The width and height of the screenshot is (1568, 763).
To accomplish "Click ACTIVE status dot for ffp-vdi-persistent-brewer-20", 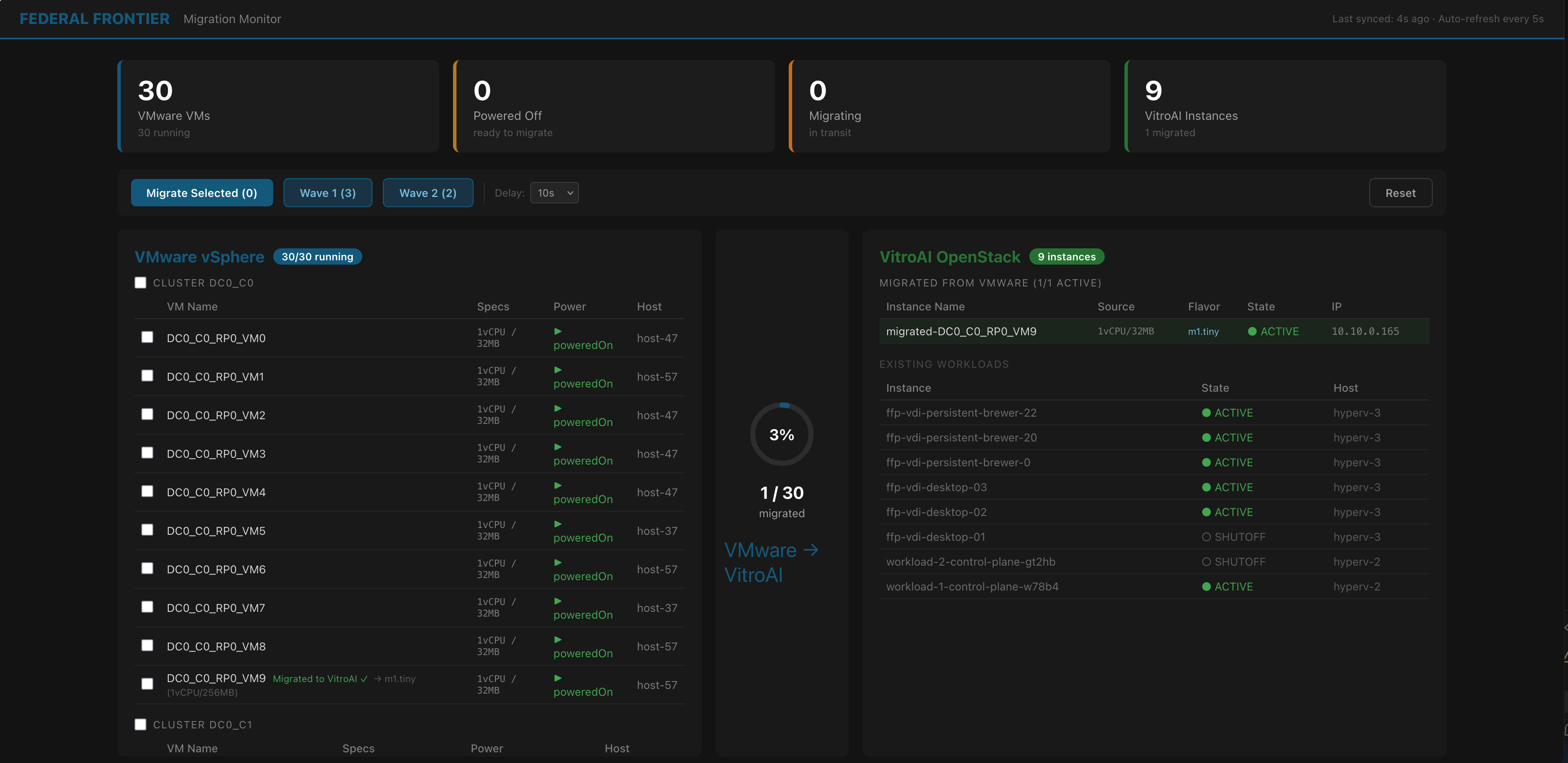I will tap(1207, 438).
